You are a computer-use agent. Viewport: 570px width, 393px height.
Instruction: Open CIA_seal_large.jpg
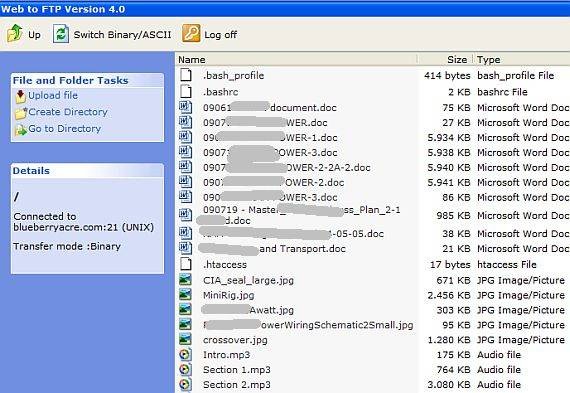[248, 280]
